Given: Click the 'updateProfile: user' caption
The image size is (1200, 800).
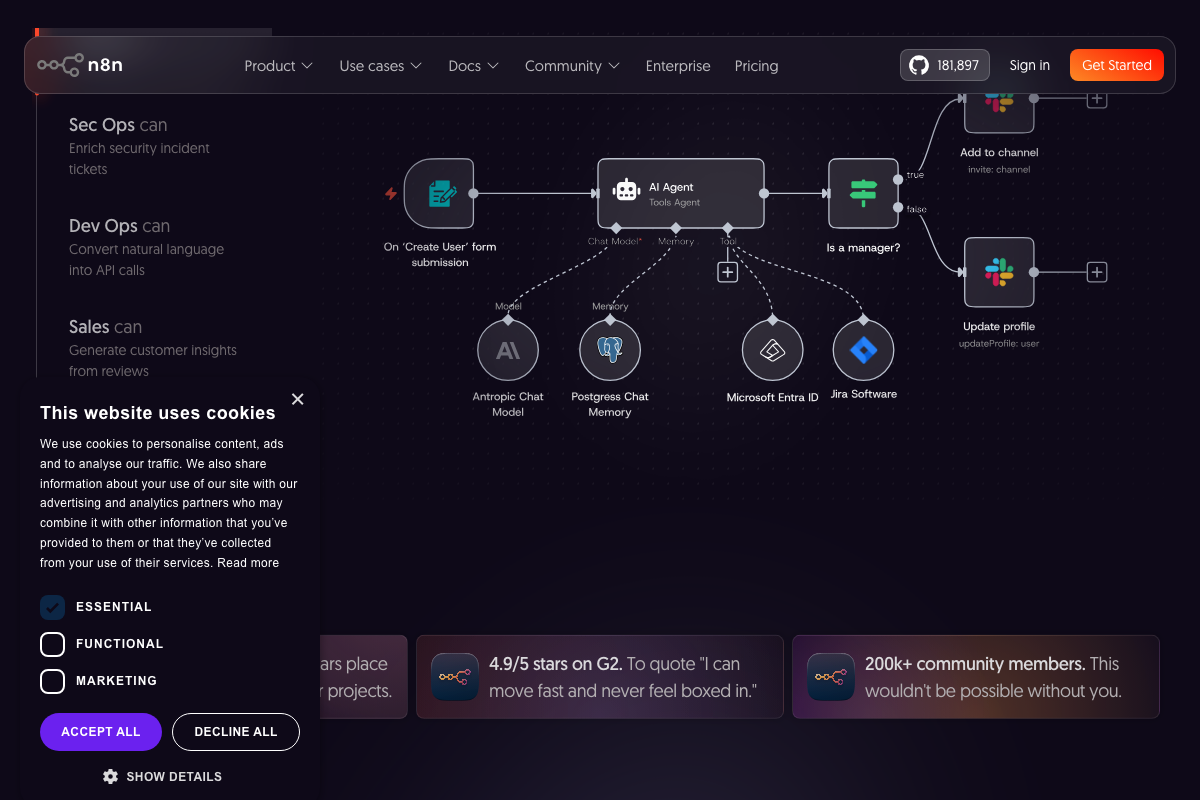Looking at the screenshot, I should tap(999, 344).
